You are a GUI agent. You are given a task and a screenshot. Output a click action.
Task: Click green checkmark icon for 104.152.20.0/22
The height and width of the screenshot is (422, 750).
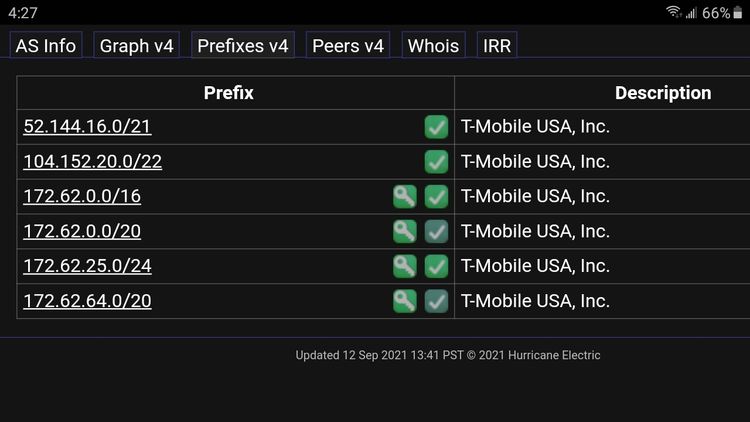tap(436, 162)
